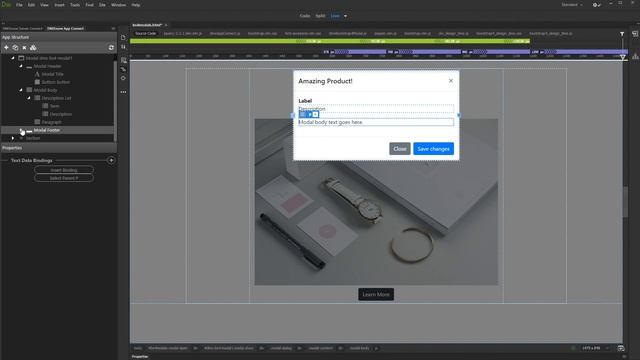Refresh the App Structure tree
The image size is (640, 360).
111,48
